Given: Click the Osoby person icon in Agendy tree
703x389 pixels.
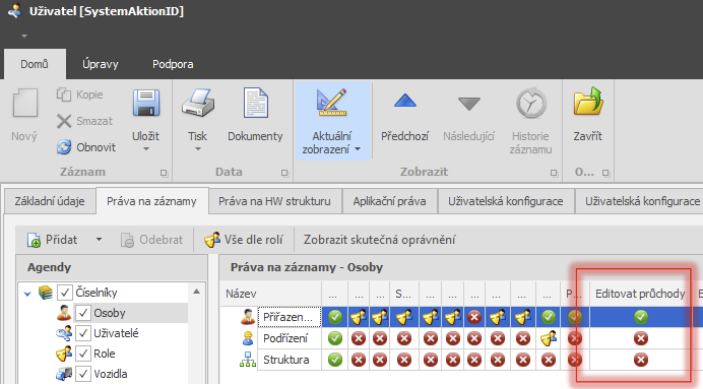Looking at the screenshot, I should [64, 313].
